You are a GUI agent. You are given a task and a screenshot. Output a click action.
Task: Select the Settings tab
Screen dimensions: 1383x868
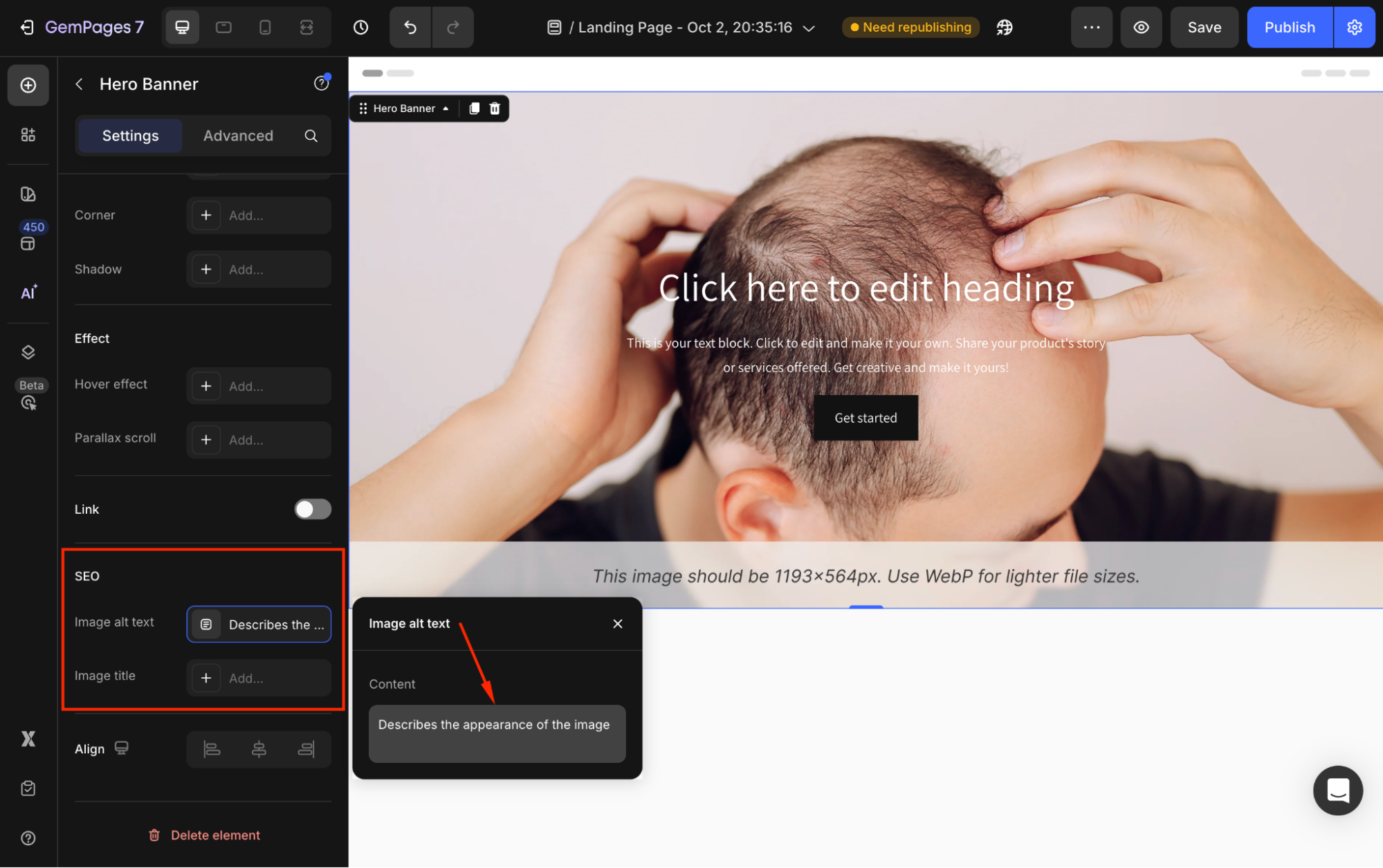(130, 136)
